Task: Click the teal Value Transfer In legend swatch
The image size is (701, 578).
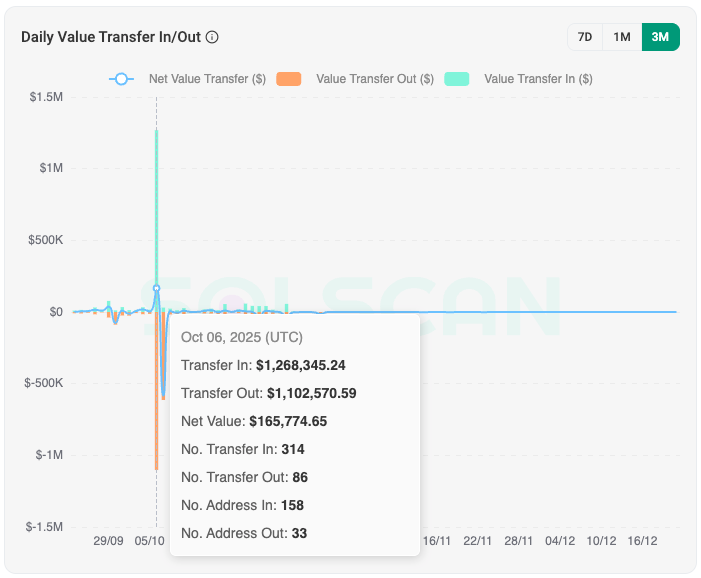Action: tap(457, 78)
